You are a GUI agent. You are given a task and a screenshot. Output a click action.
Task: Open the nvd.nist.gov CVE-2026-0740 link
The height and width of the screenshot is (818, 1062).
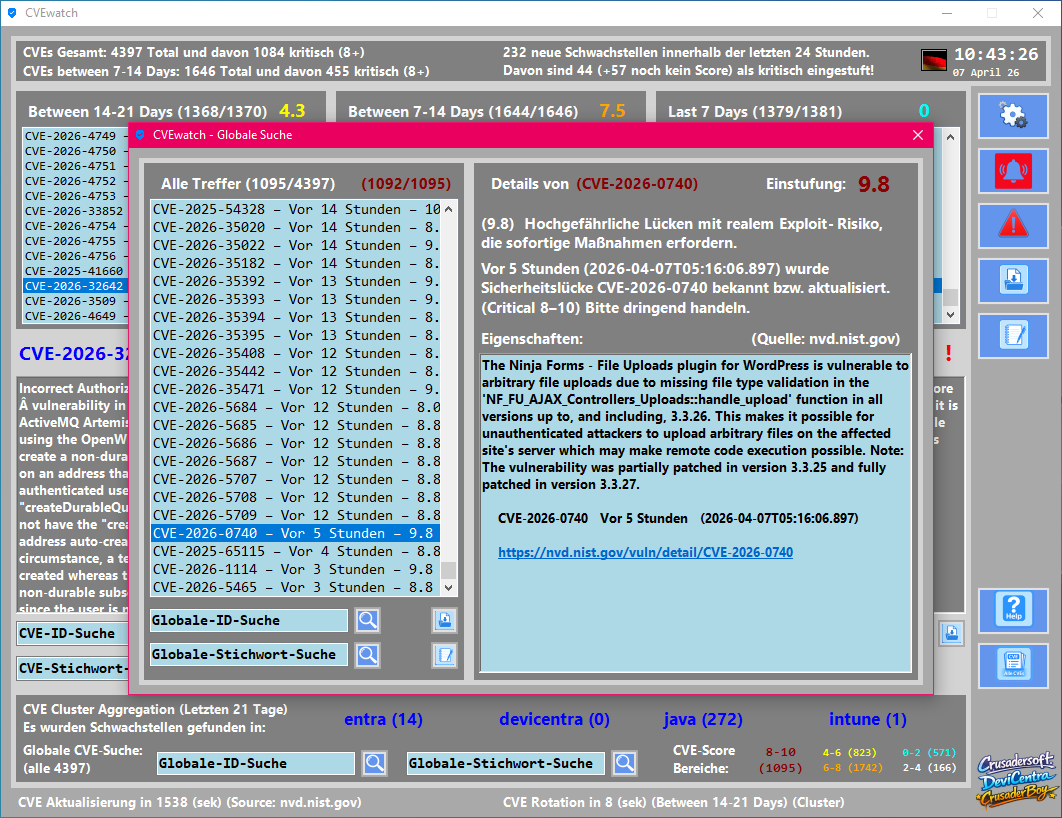(x=645, y=552)
